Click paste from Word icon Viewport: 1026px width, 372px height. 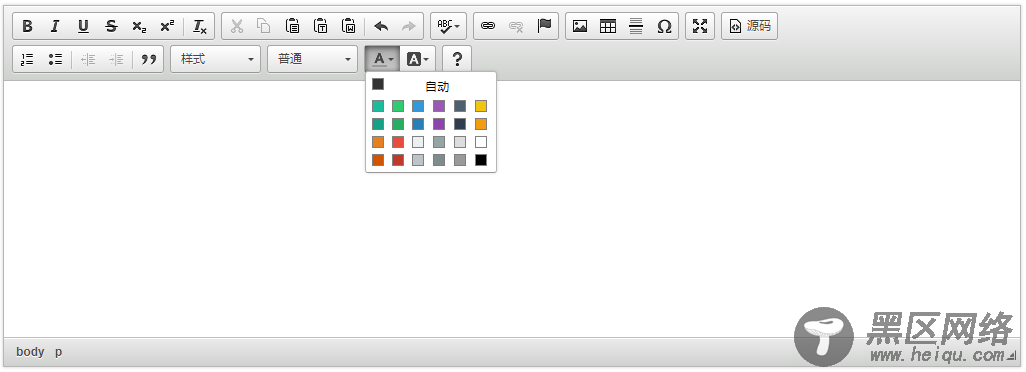(x=349, y=26)
